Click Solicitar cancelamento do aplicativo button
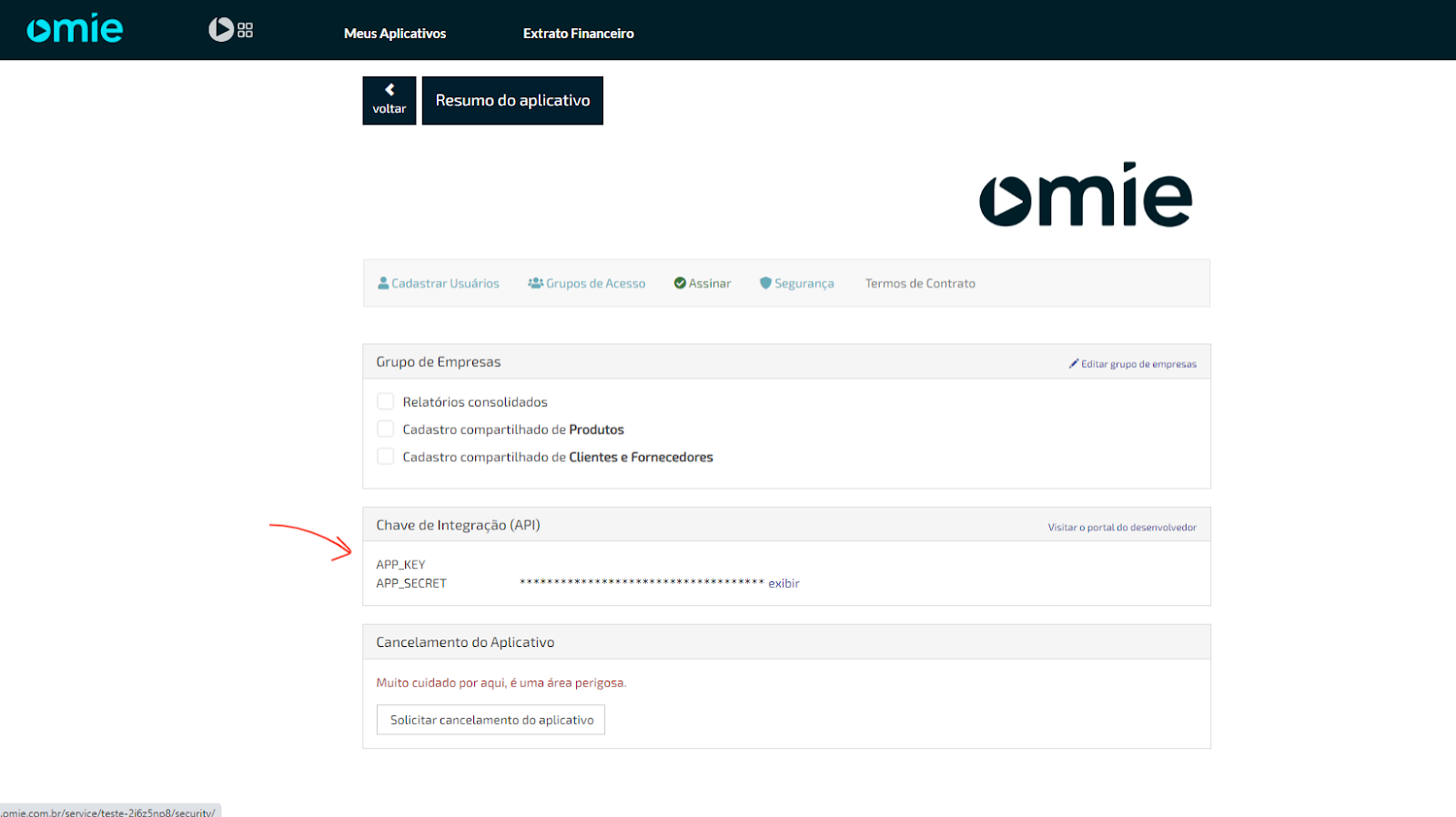 (x=491, y=720)
